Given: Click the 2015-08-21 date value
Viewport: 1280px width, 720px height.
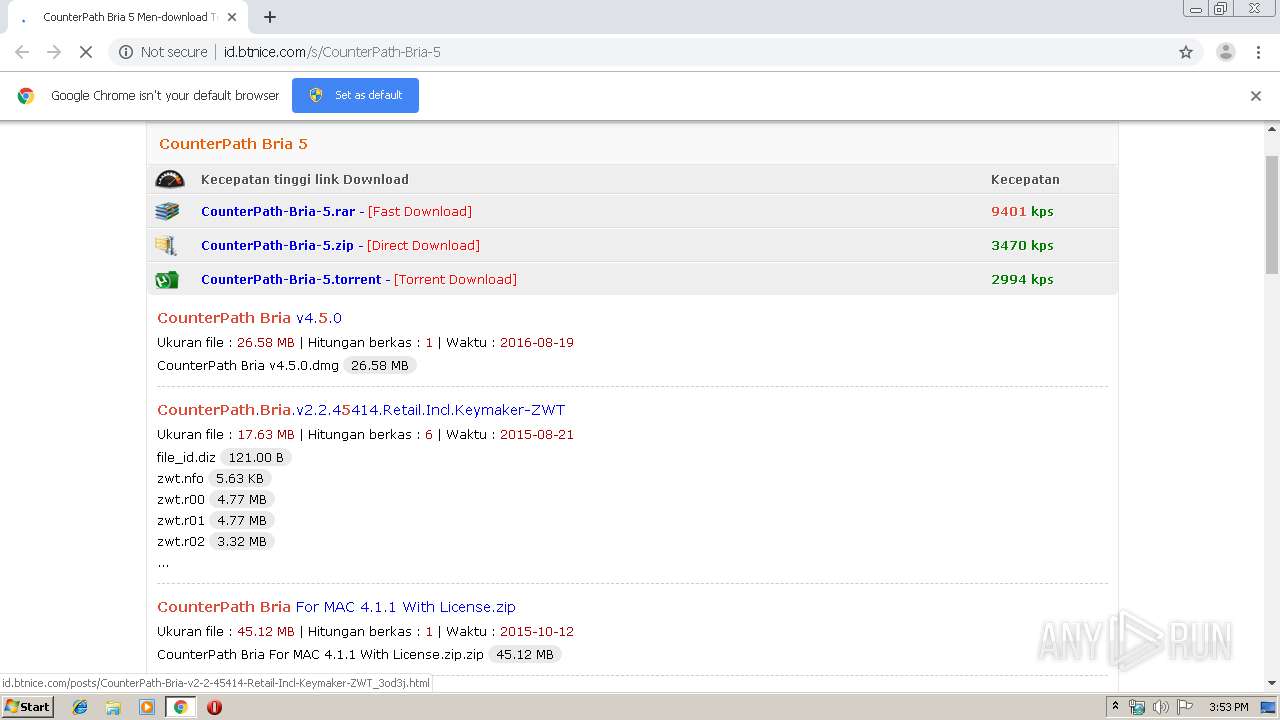Looking at the screenshot, I should click(537, 434).
